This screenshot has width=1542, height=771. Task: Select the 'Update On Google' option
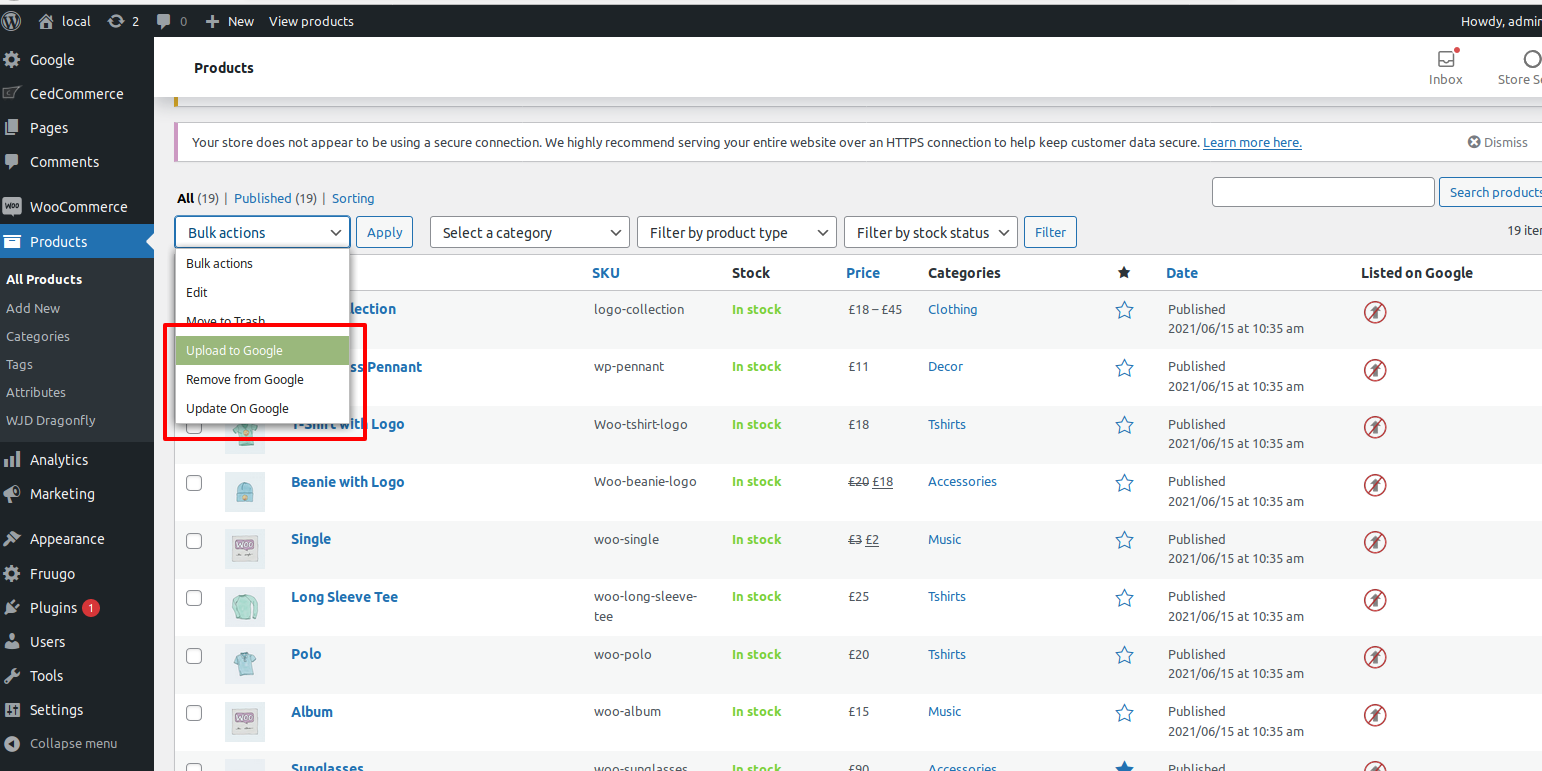tap(262, 409)
